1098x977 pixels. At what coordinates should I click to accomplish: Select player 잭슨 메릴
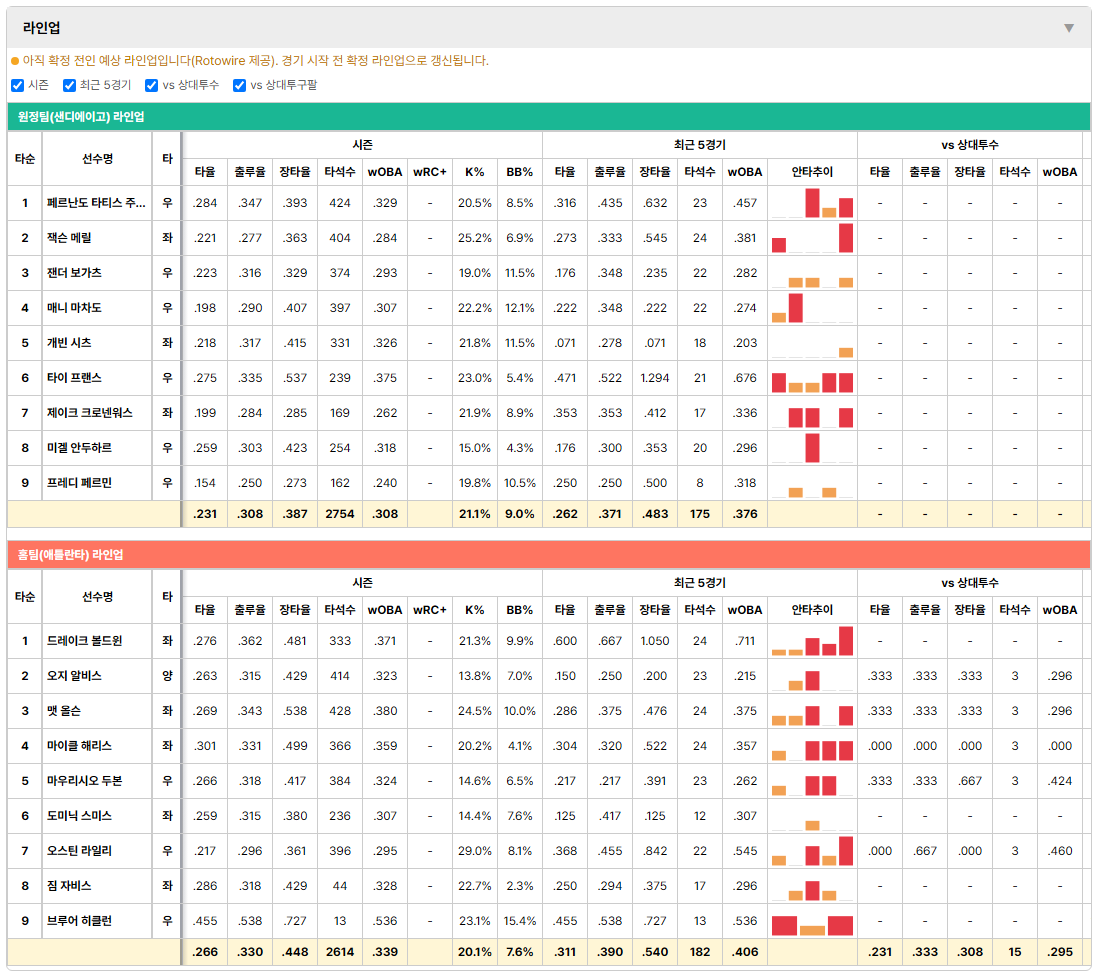tap(69, 238)
